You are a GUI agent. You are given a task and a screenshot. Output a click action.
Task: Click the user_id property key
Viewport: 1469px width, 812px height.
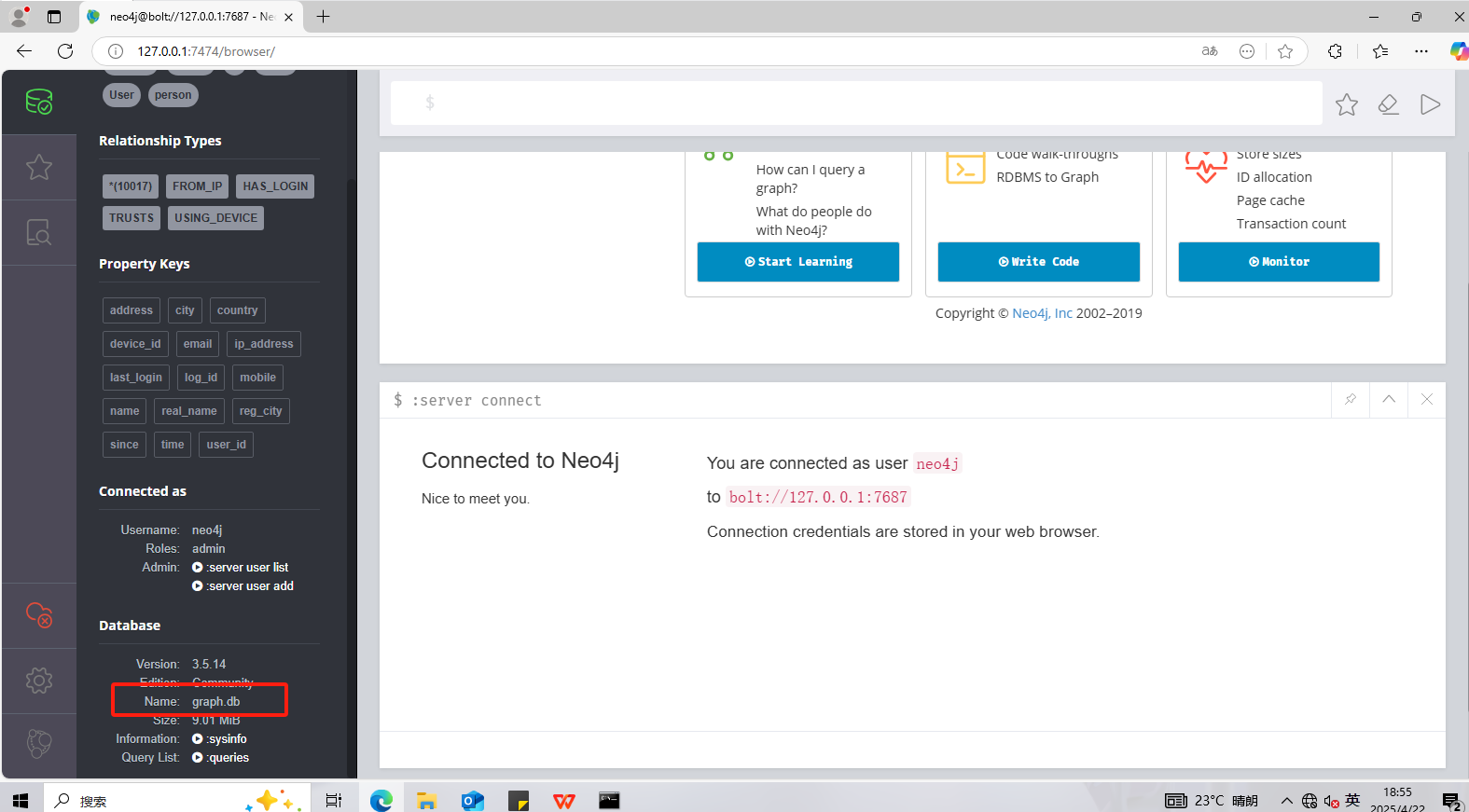coord(227,445)
